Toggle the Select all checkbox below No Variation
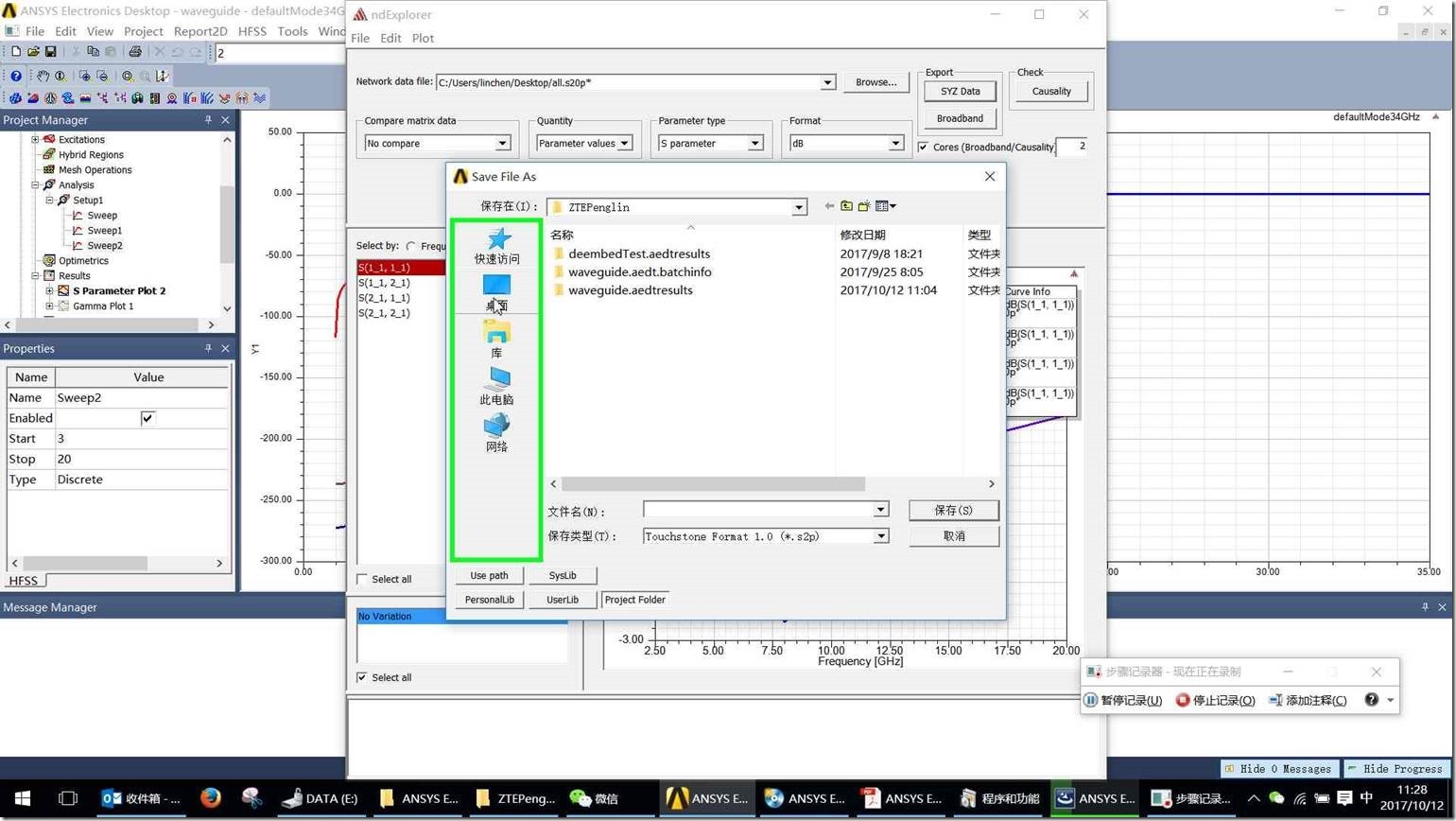Screen dimensions: 1456x821 (362, 677)
